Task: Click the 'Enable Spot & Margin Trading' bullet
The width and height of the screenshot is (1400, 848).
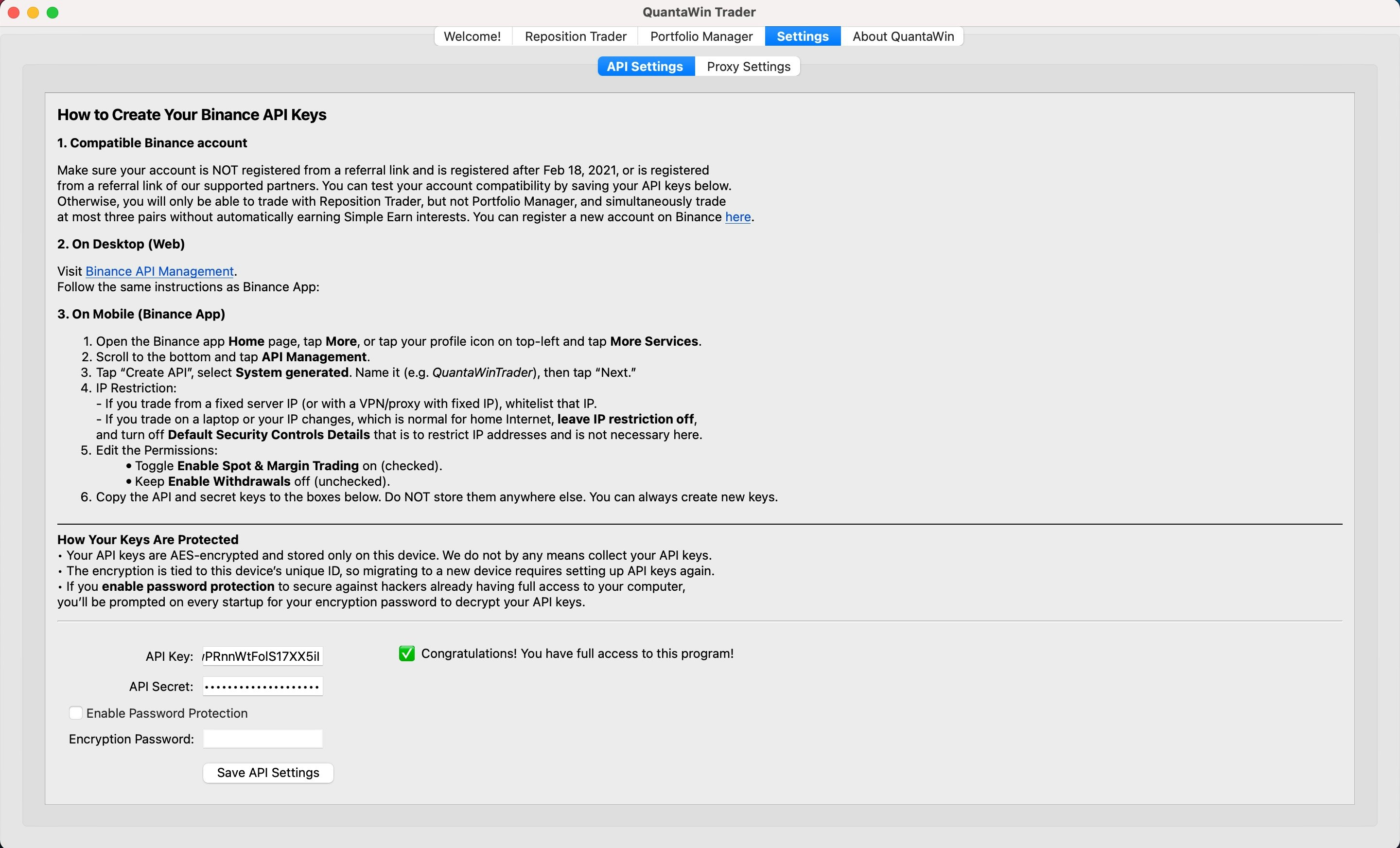Action: tap(283, 466)
